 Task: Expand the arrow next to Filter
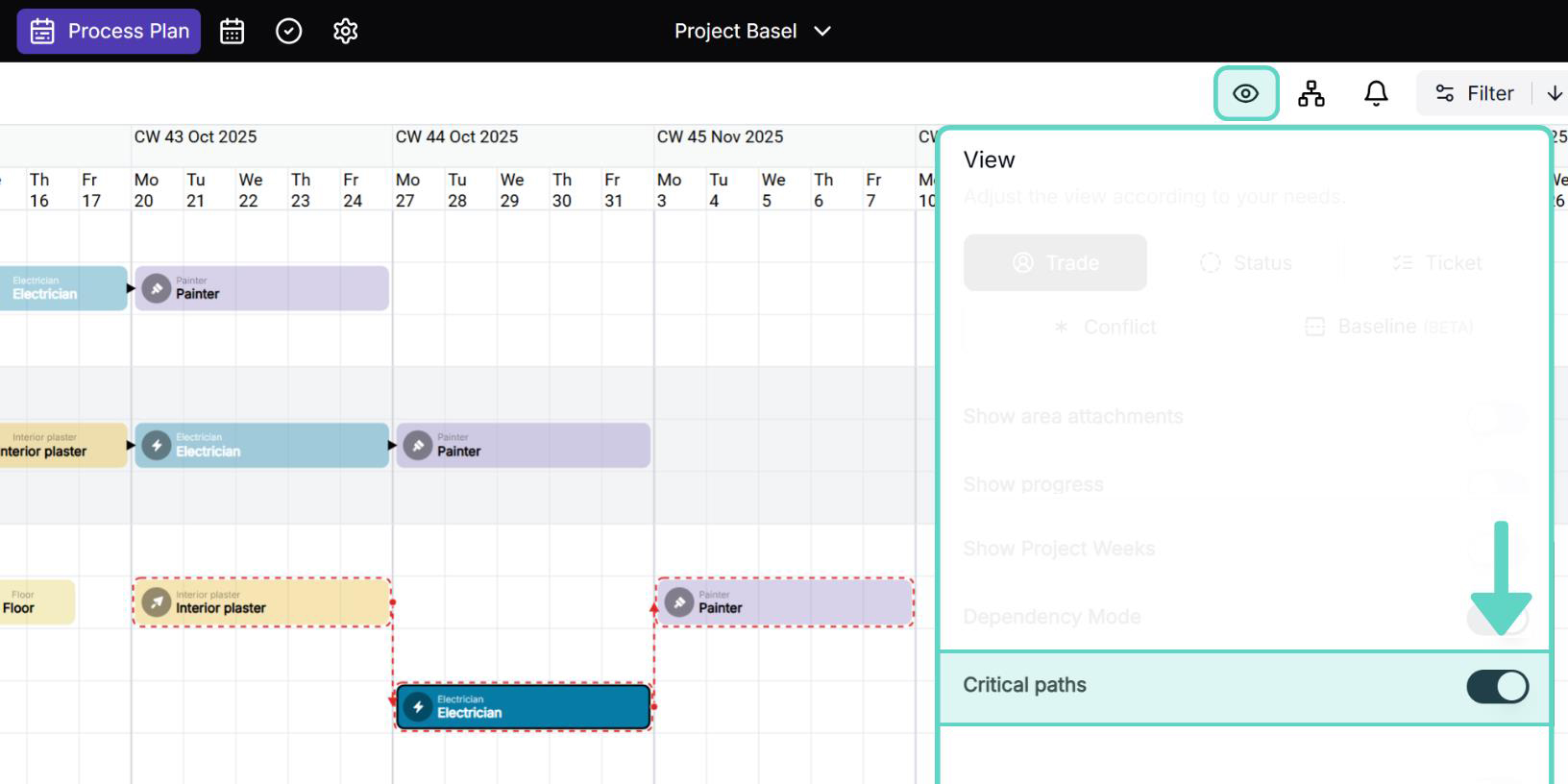1554,93
